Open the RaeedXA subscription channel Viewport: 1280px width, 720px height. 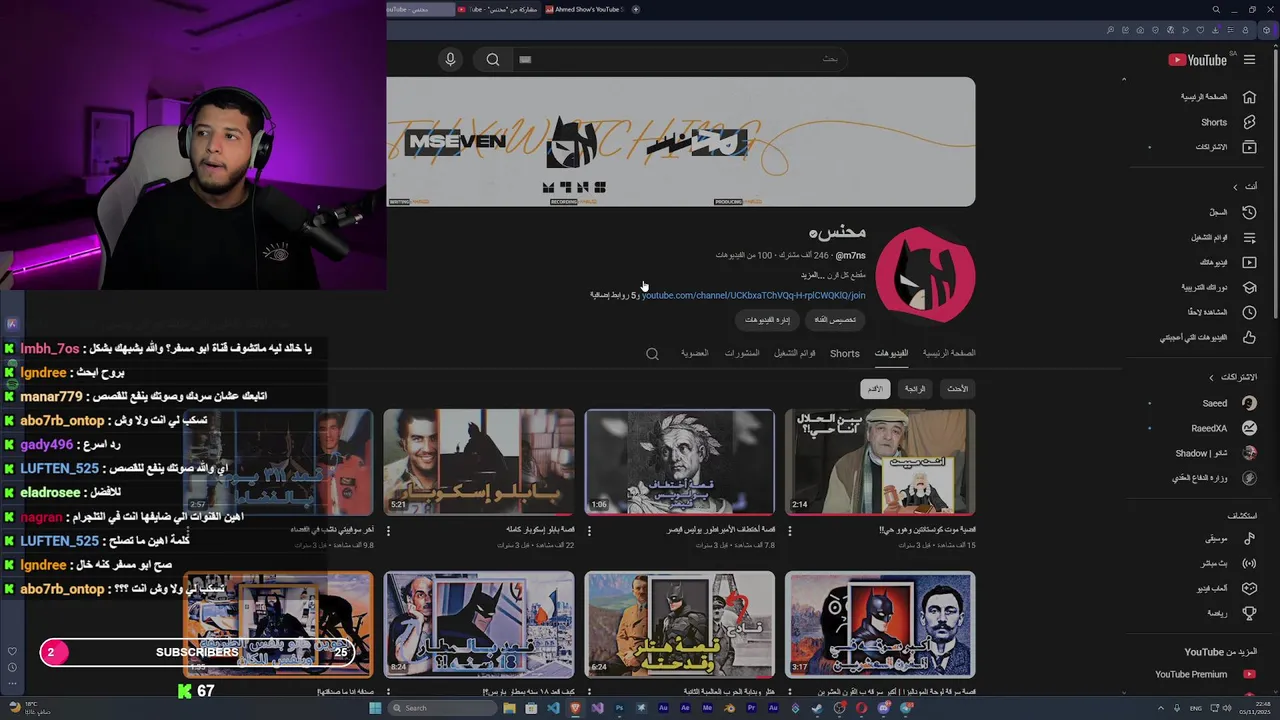(1222, 428)
